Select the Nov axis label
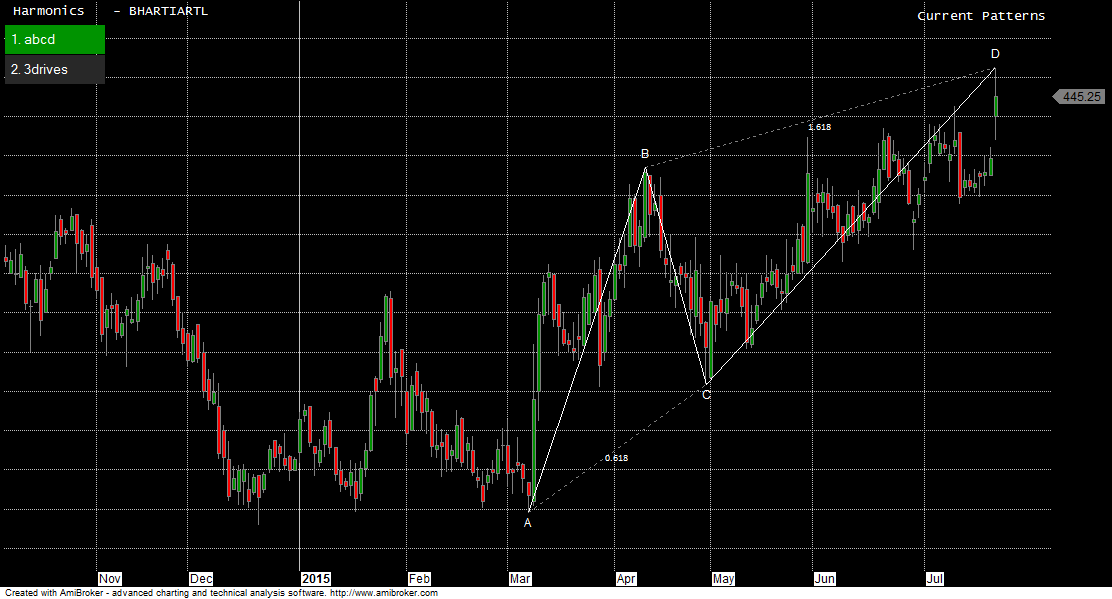This screenshot has width=1112, height=599. [110, 578]
